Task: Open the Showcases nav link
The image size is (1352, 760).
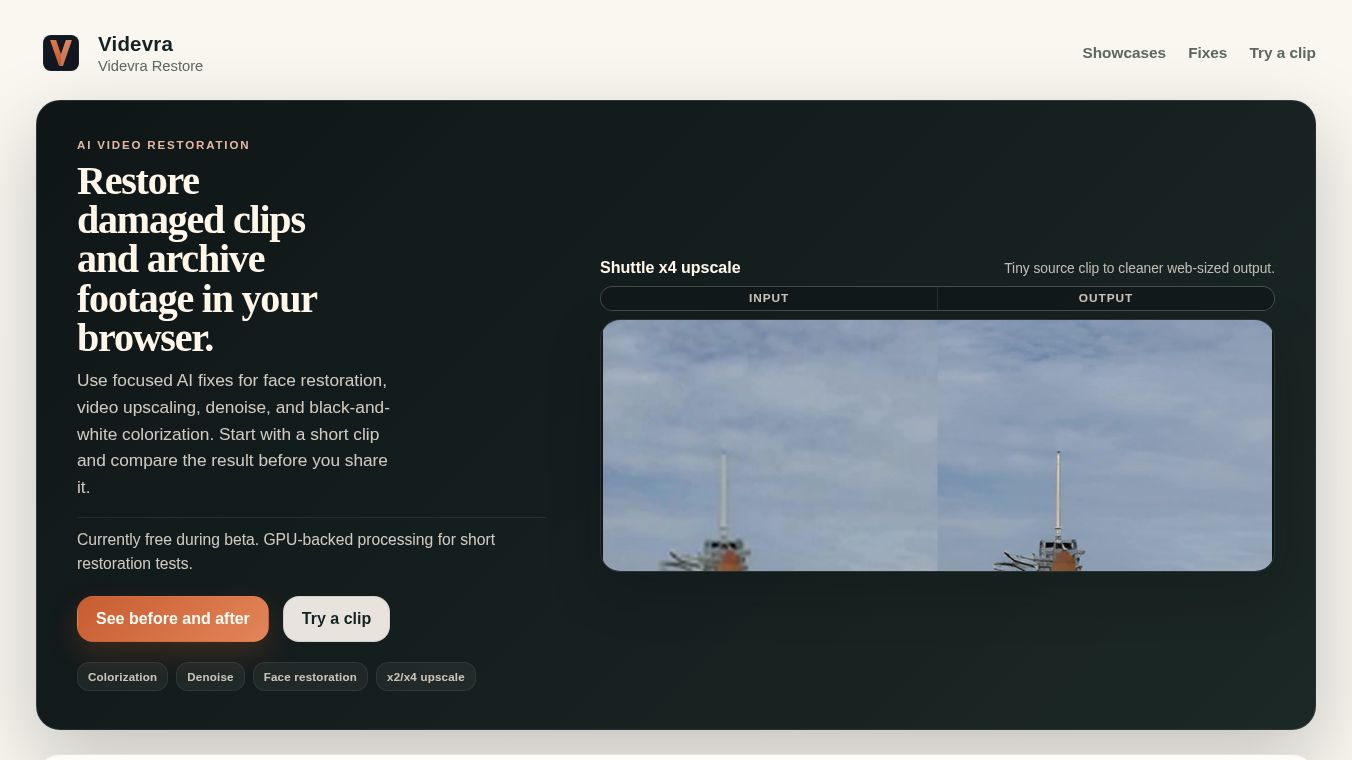Action: coord(1124,53)
